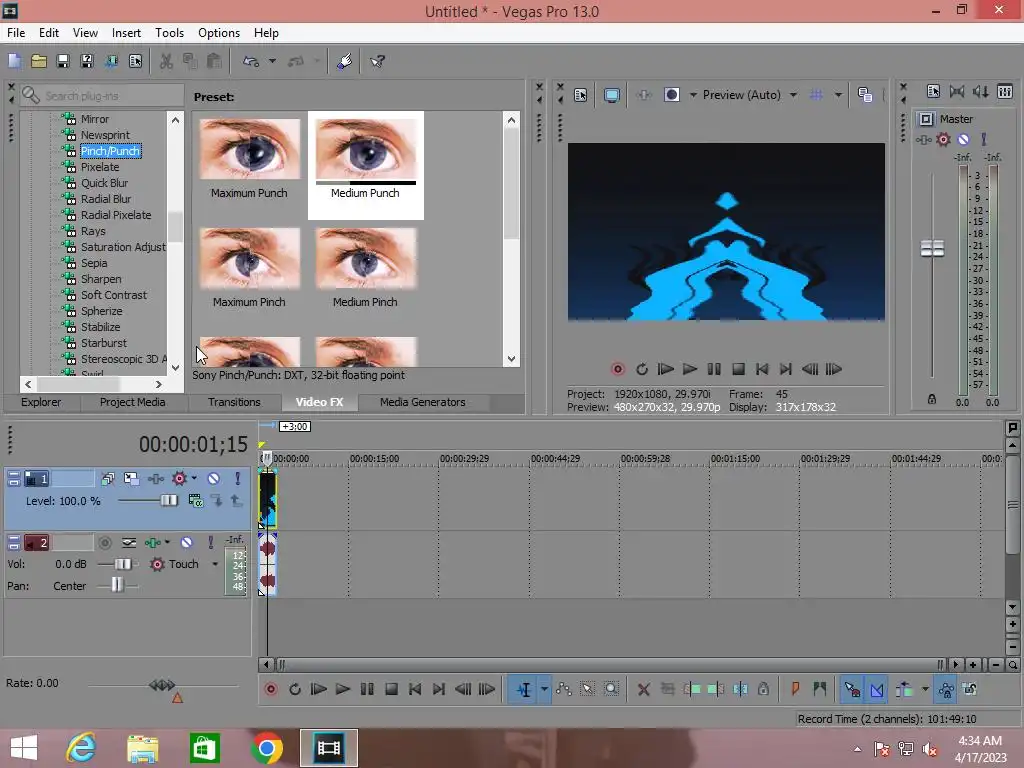
Task: Open the project properties toolbar icon
Action: click(135, 61)
